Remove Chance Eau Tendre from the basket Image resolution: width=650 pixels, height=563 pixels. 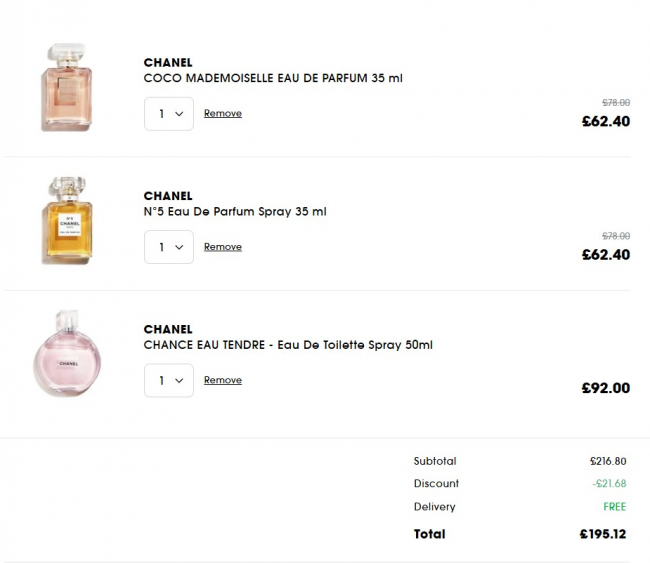(223, 380)
